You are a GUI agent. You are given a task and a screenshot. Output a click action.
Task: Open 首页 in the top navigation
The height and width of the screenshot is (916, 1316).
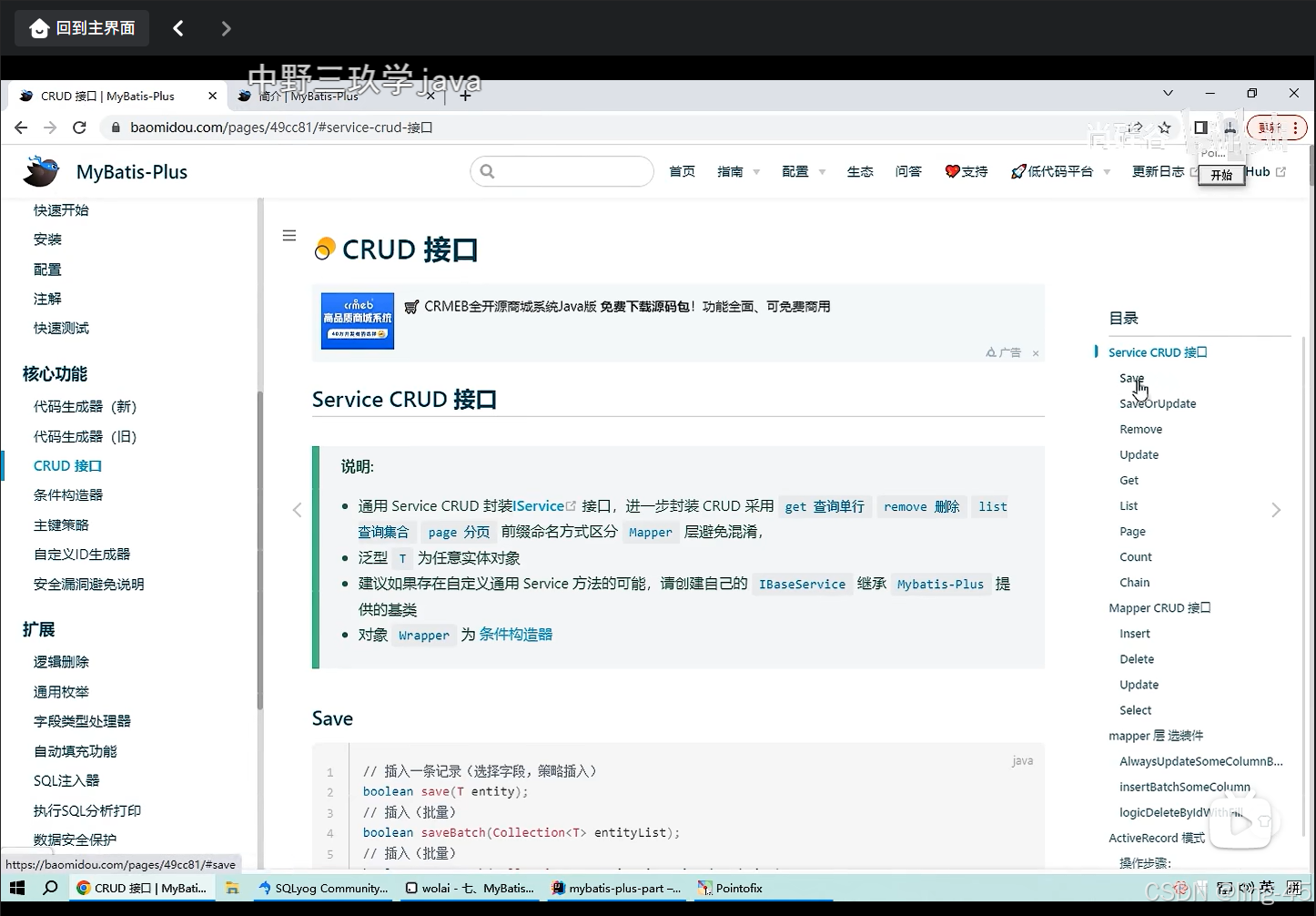682,171
